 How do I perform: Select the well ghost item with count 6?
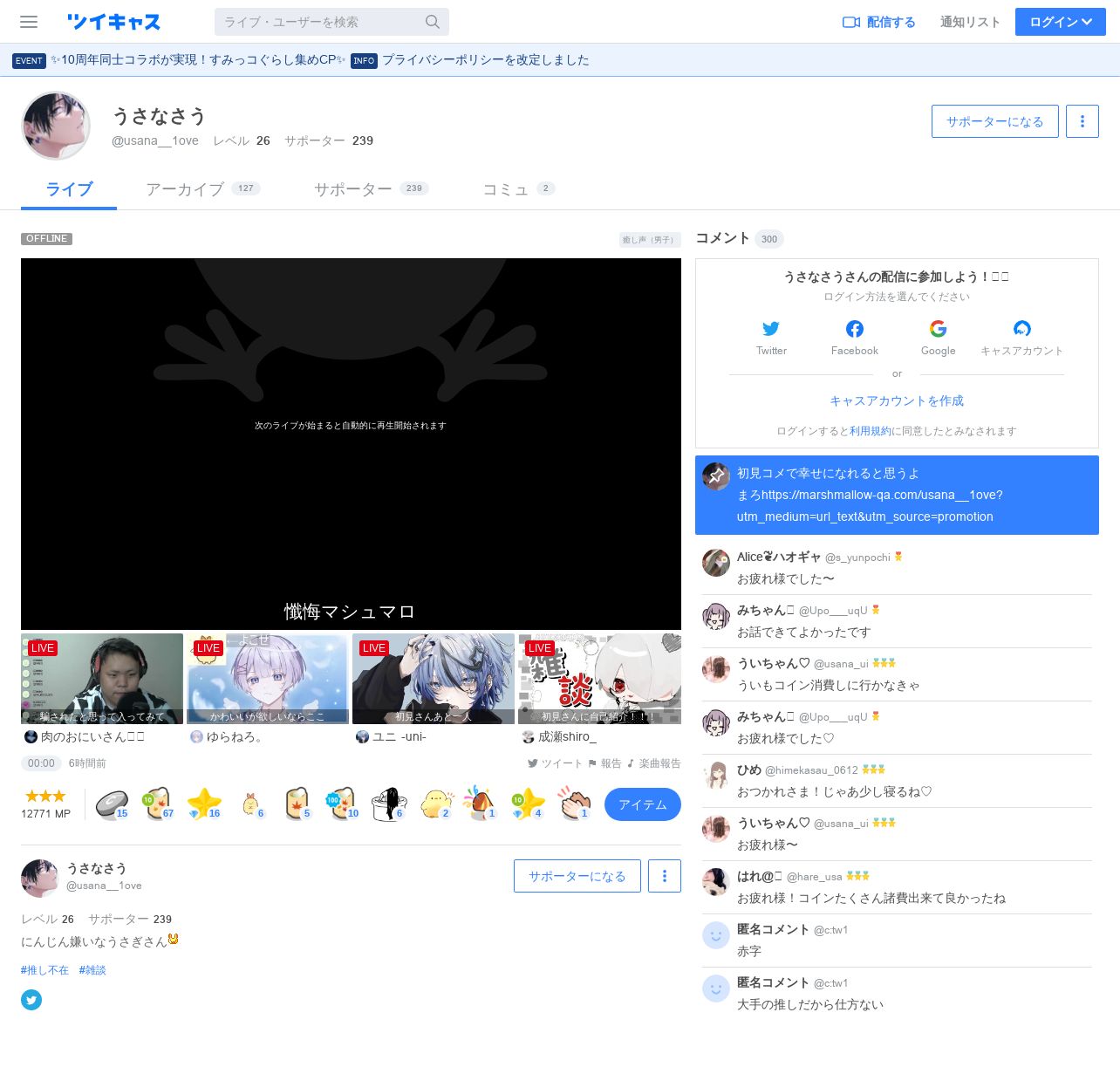pos(389,804)
